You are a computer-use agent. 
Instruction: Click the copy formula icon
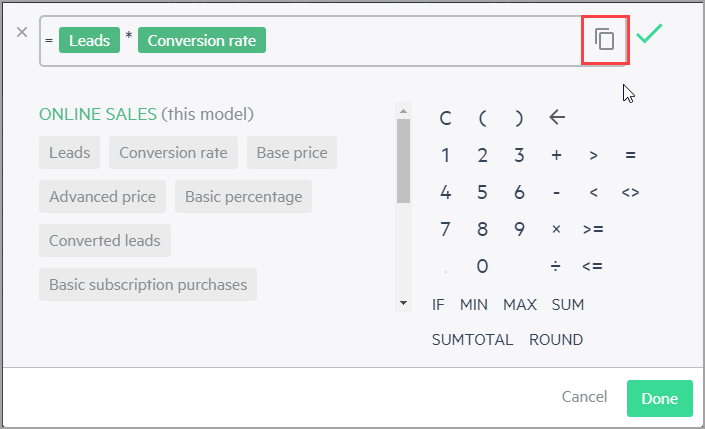(604, 39)
